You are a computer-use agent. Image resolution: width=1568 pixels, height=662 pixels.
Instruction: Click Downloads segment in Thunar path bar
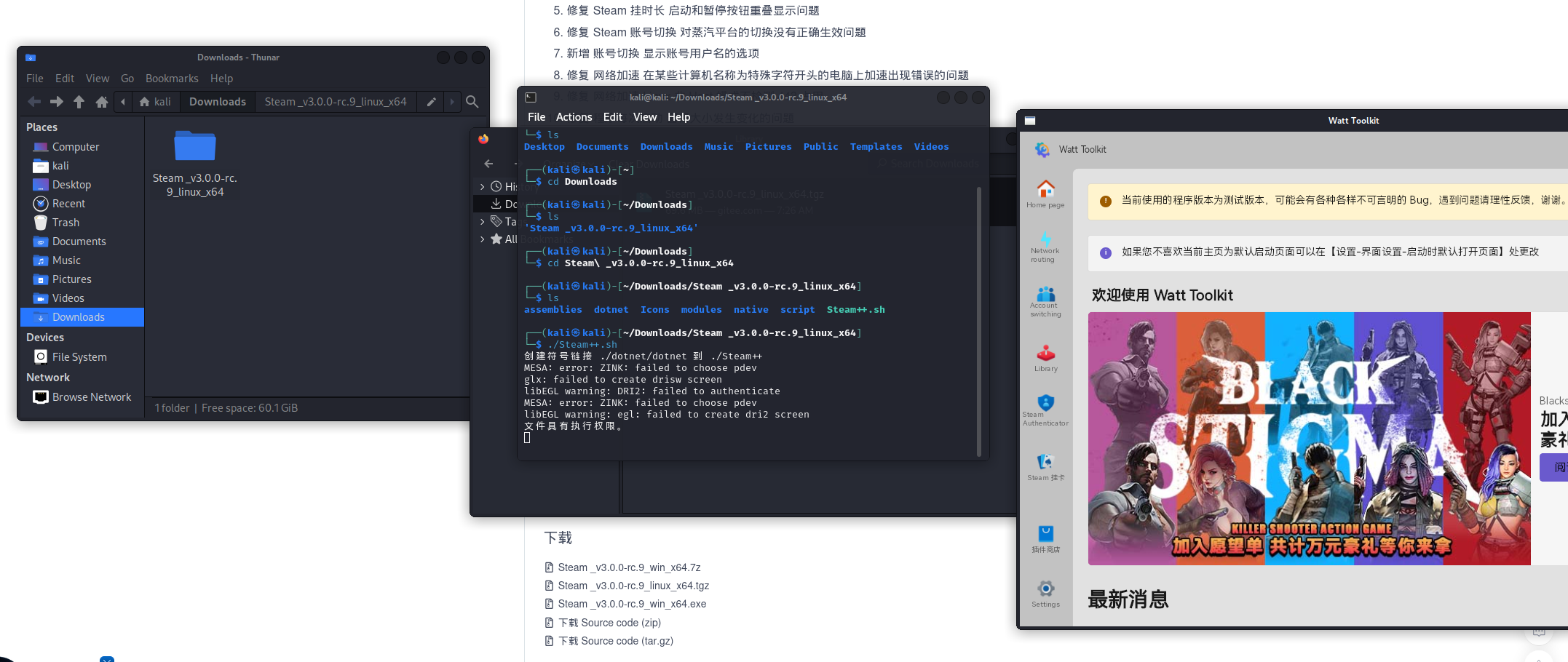218,102
